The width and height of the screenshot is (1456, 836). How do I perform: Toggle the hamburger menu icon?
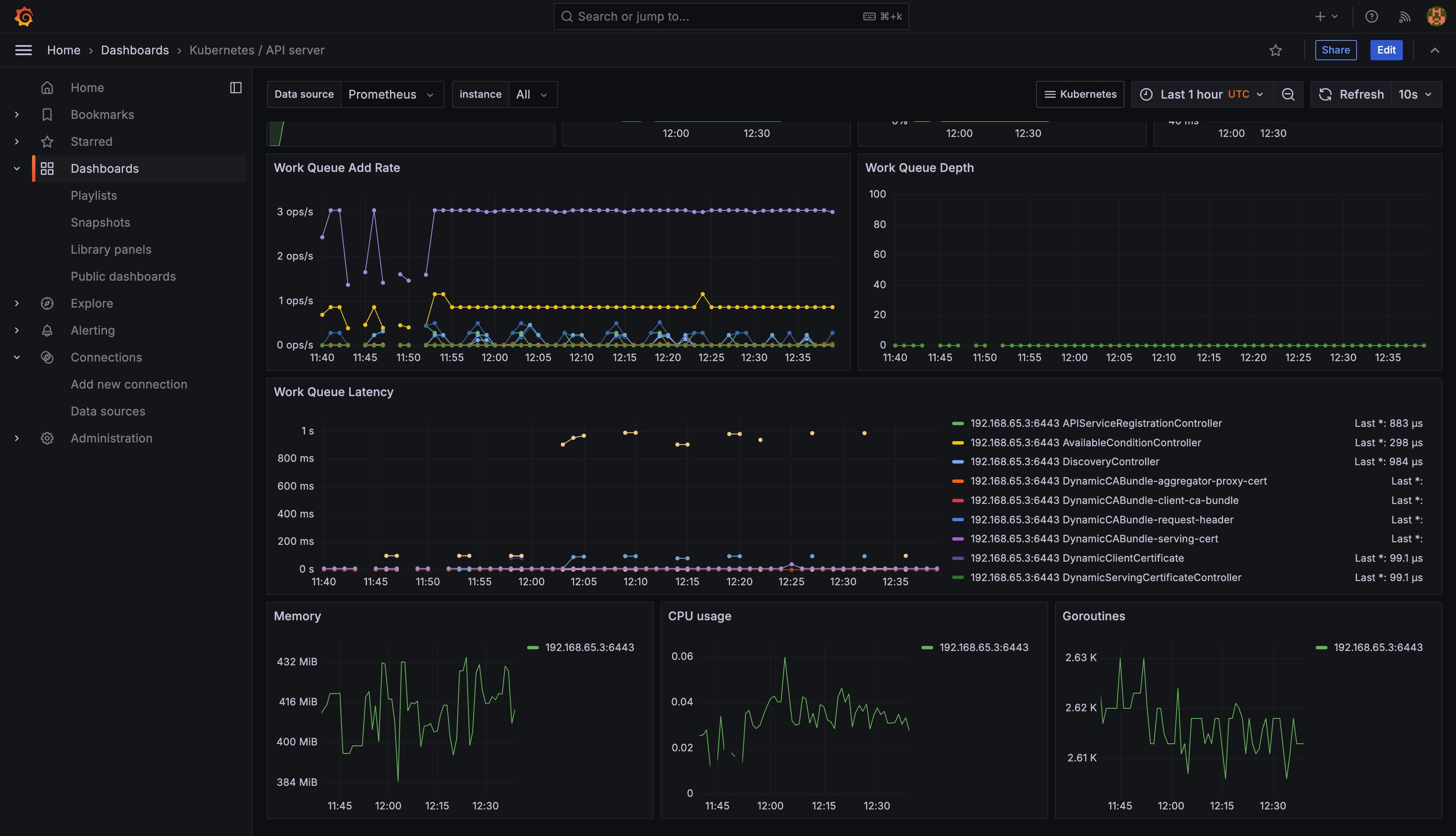point(24,50)
